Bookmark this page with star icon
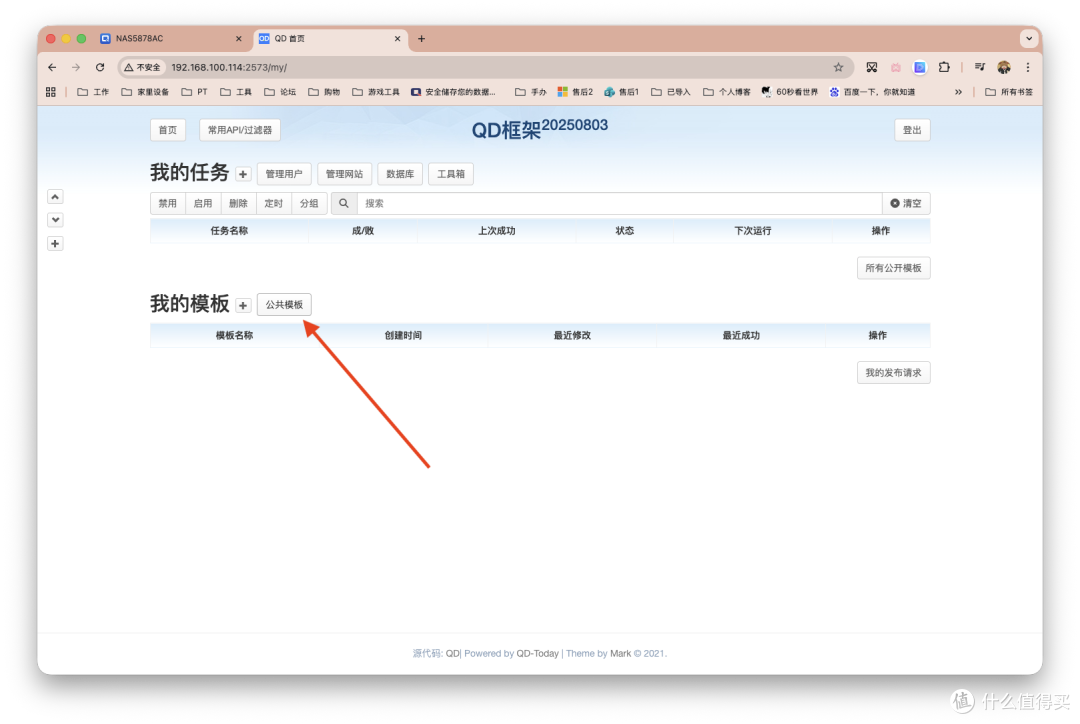 coord(838,68)
